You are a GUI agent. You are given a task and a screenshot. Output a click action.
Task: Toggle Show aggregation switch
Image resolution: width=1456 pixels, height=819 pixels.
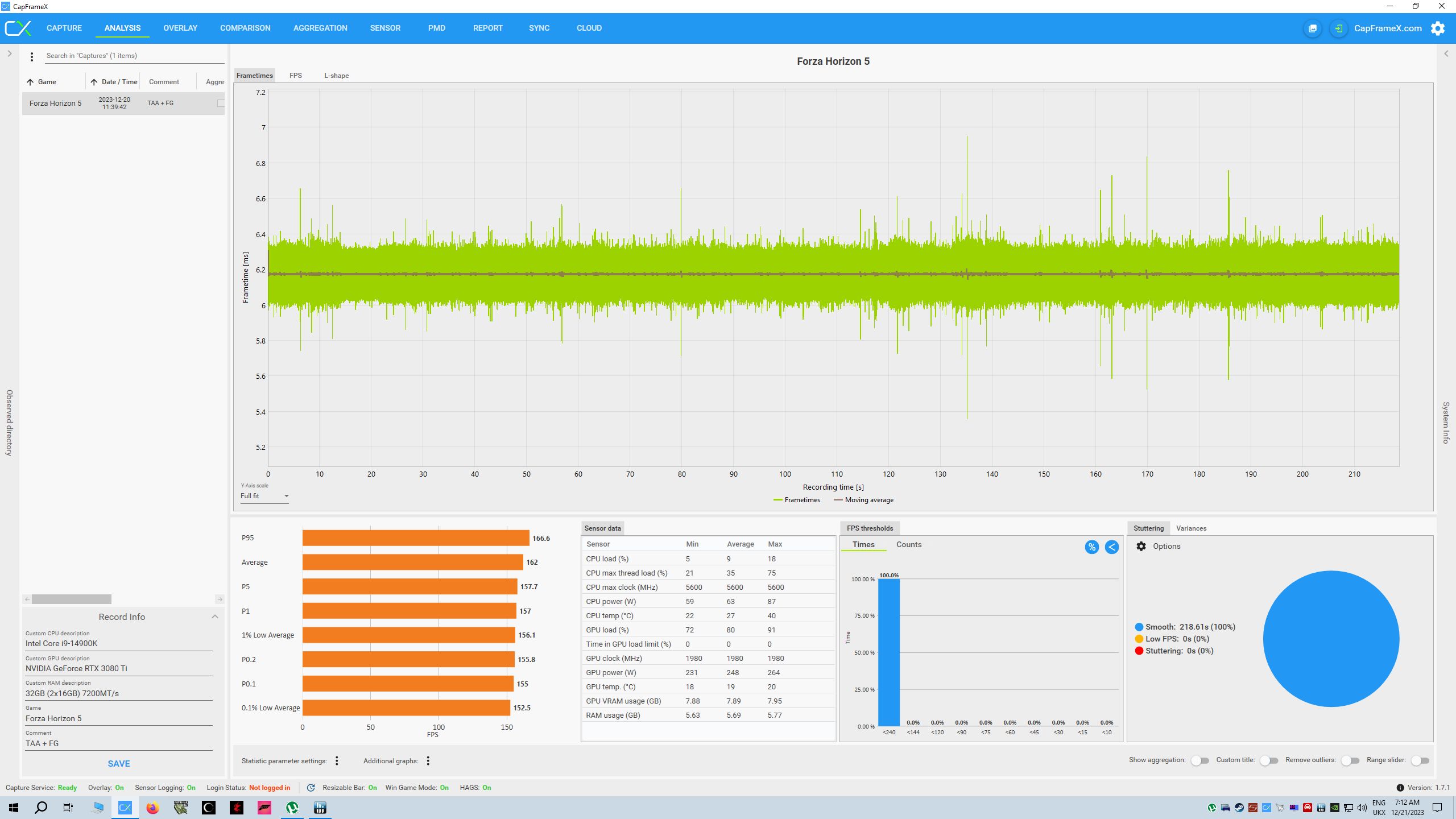[x=1200, y=760]
